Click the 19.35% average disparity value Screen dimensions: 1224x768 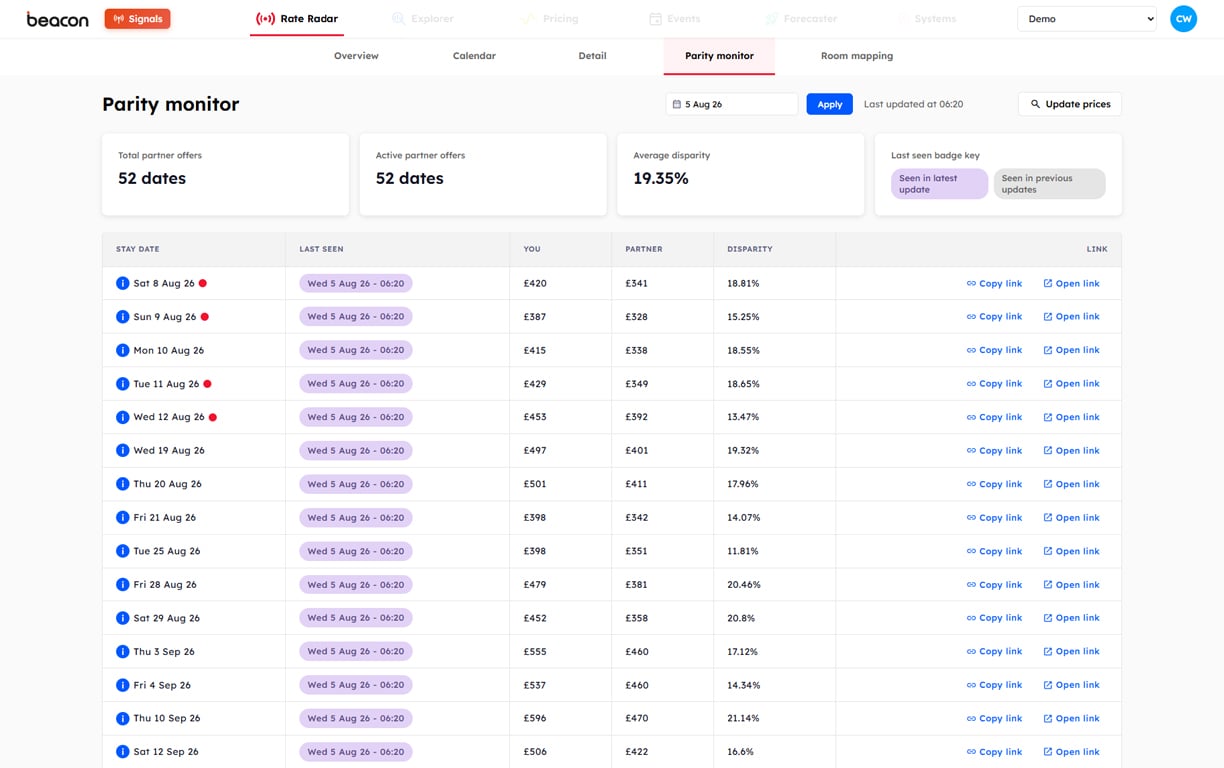661,179
